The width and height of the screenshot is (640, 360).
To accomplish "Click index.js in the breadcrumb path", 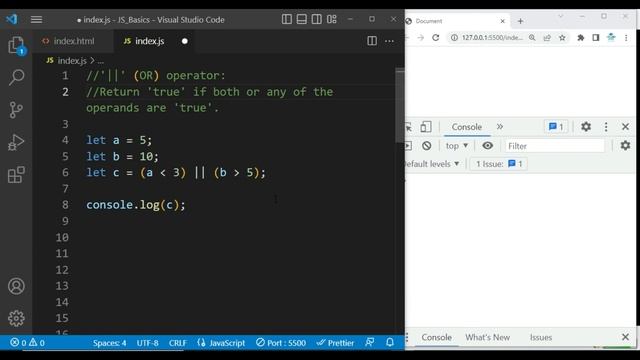I will 72,61.
